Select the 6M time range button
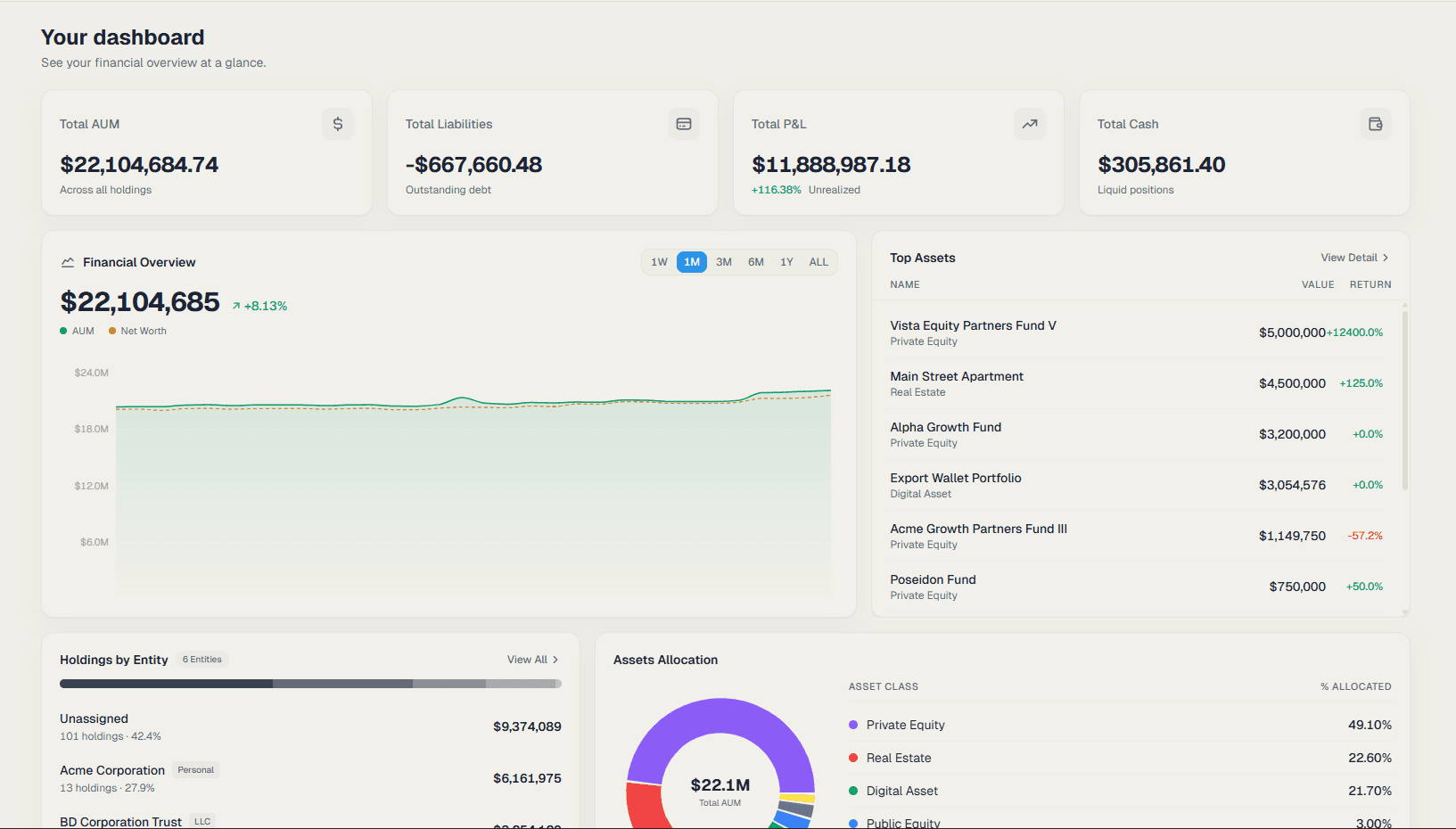This screenshot has height=829, width=1456. click(x=755, y=261)
